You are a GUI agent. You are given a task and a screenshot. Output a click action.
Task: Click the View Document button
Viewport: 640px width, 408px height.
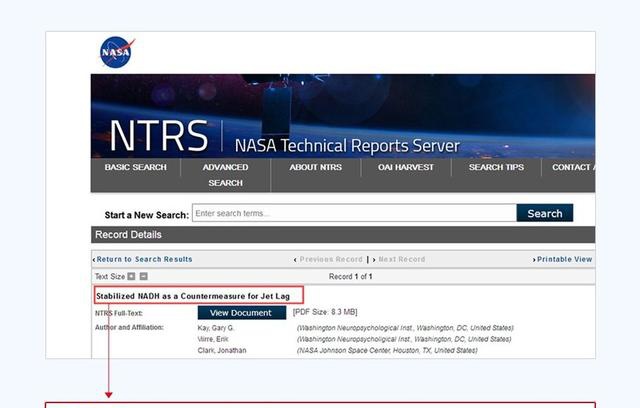[x=242, y=313]
